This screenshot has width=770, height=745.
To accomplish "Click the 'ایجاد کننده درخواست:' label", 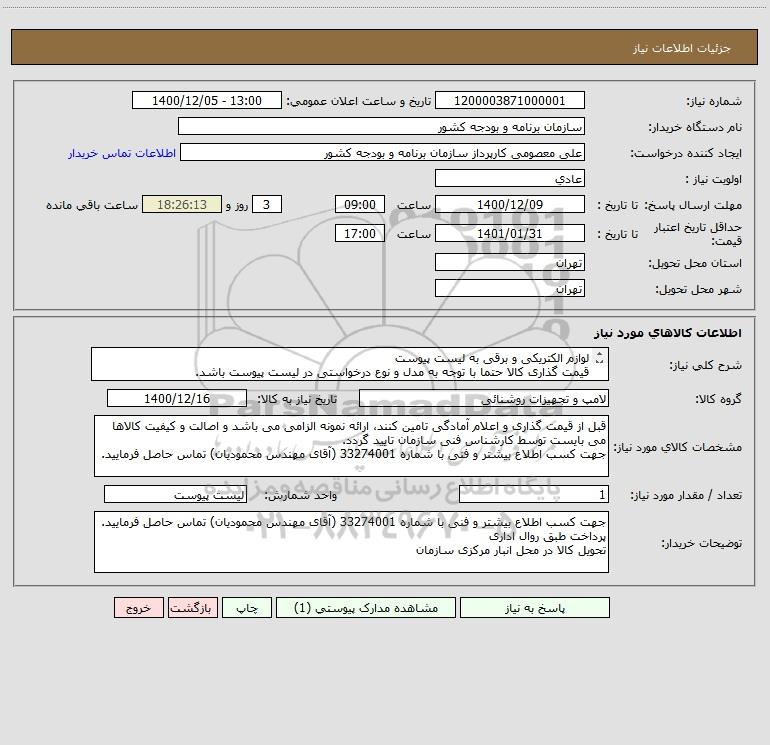I will [x=686, y=154].
